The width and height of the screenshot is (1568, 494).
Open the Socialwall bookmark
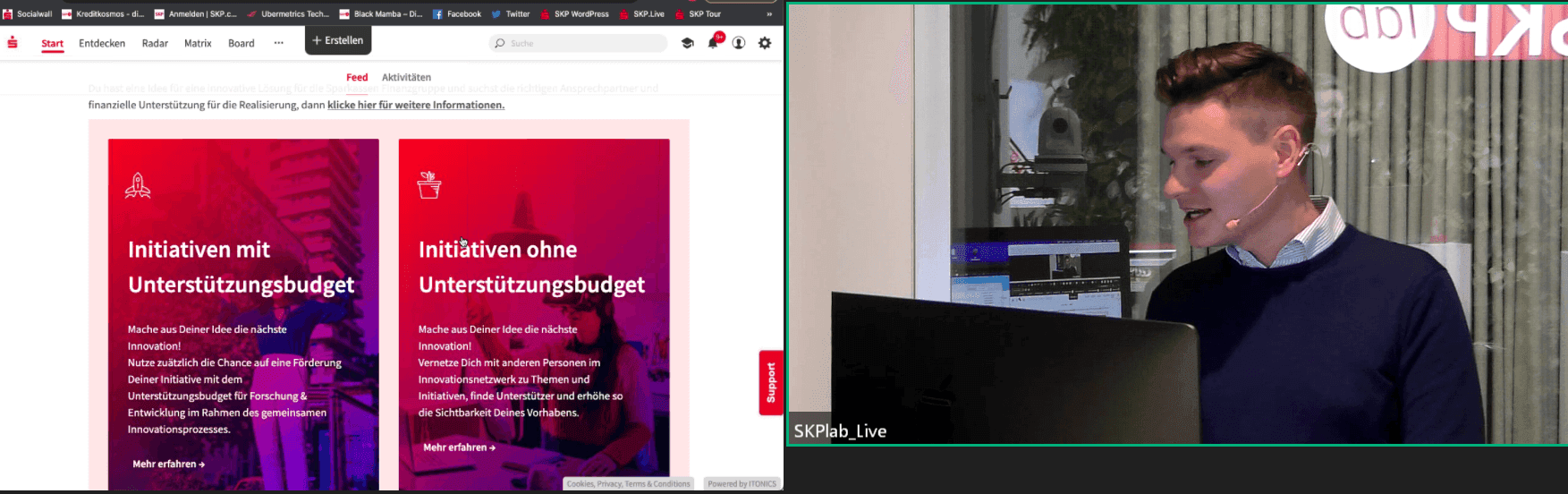tap(28, 13)
